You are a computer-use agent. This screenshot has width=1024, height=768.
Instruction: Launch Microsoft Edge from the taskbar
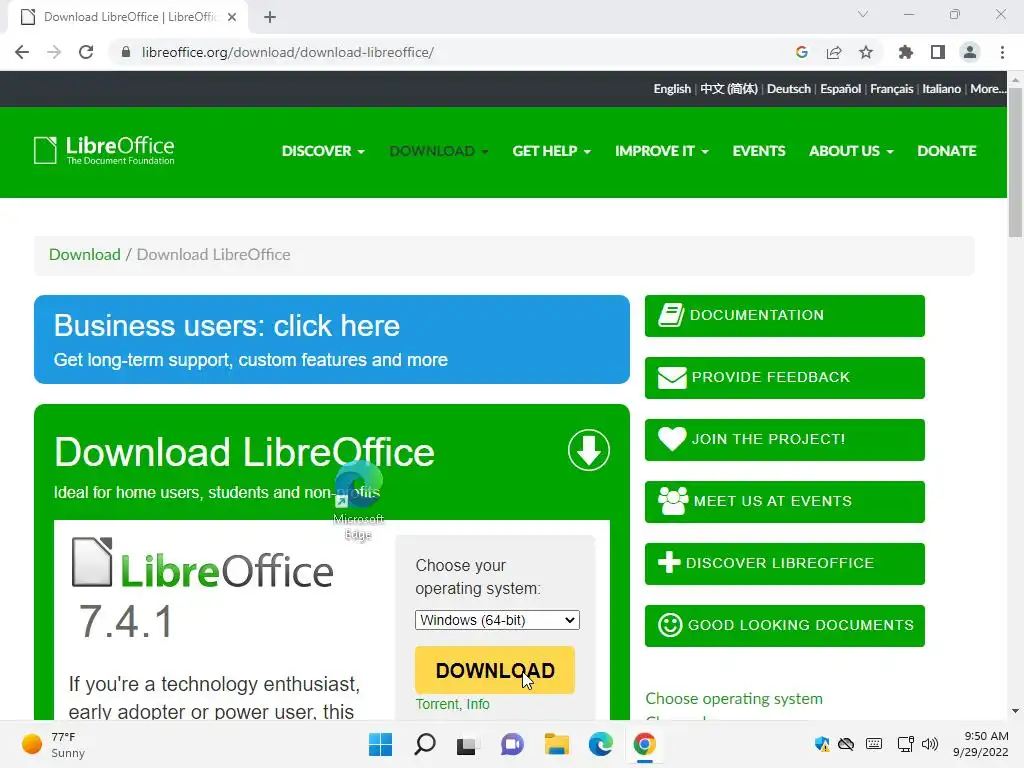[x=600, y=744]
